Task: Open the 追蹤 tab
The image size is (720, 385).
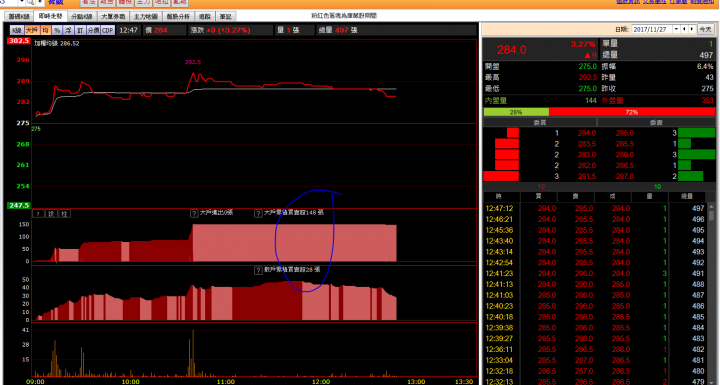Action: click(x=205, y=17)
